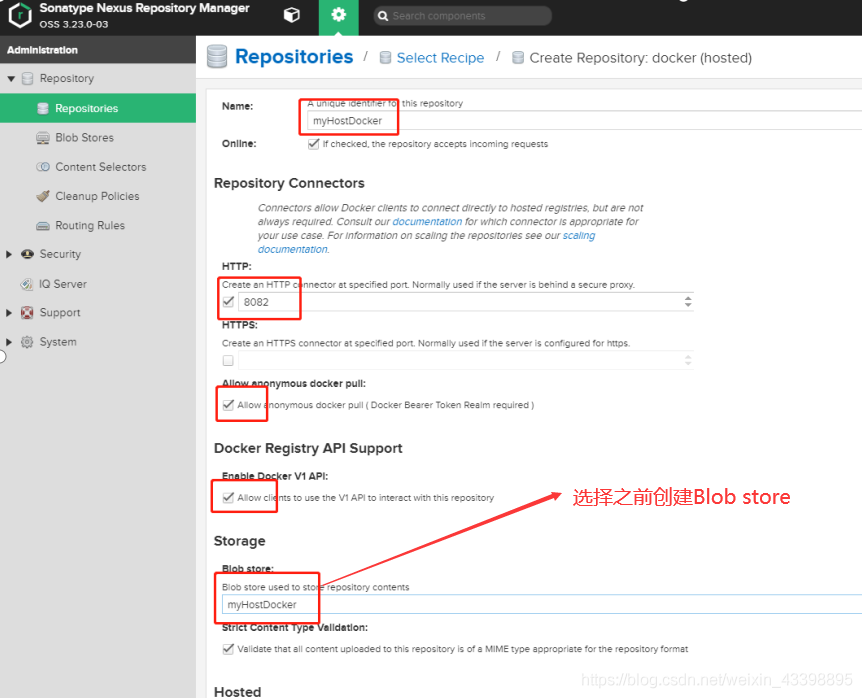Click the Select Recipe breadcrumb icon

[385, 58]
